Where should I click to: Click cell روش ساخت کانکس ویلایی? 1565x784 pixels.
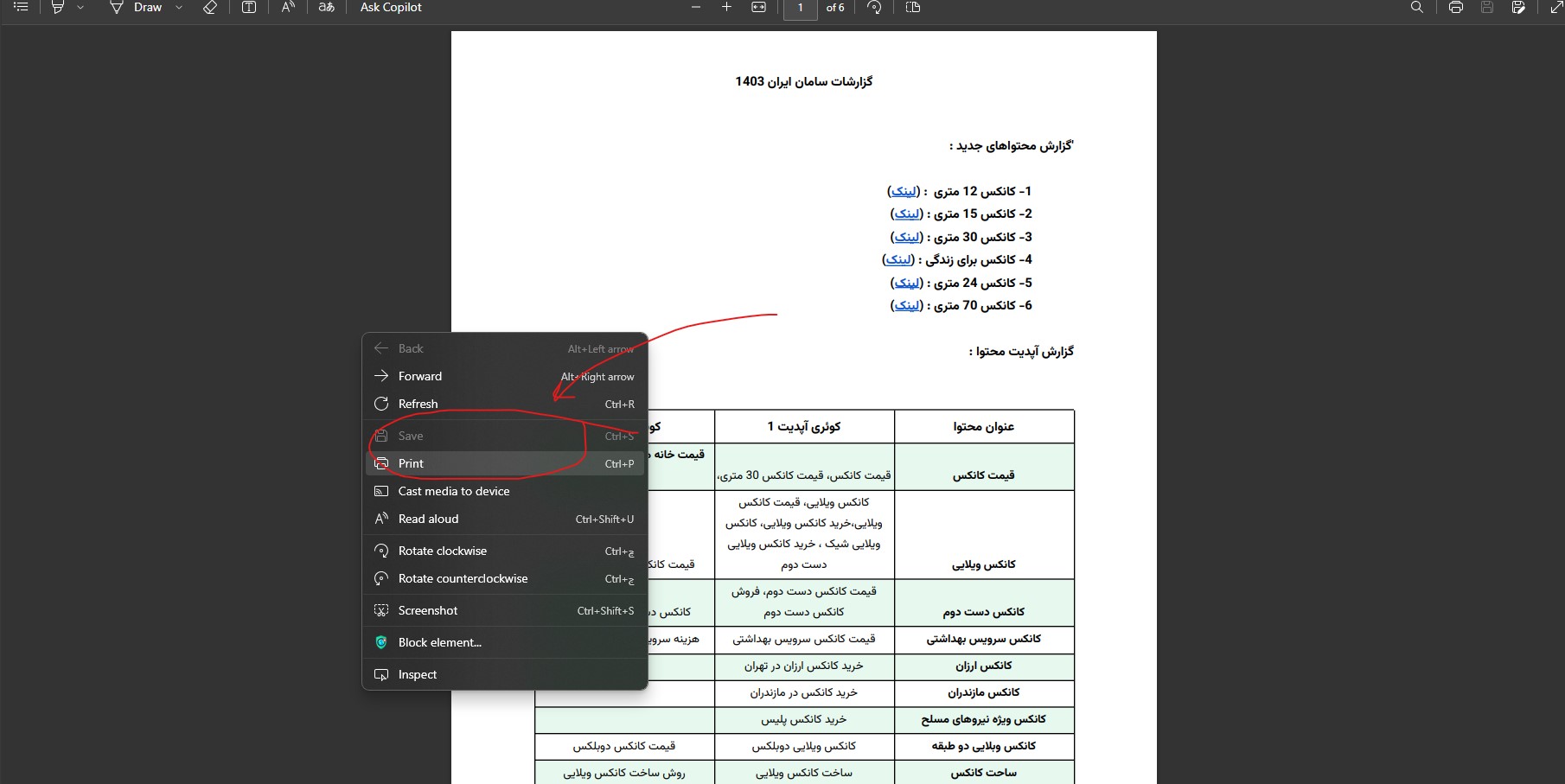point(624,773)
